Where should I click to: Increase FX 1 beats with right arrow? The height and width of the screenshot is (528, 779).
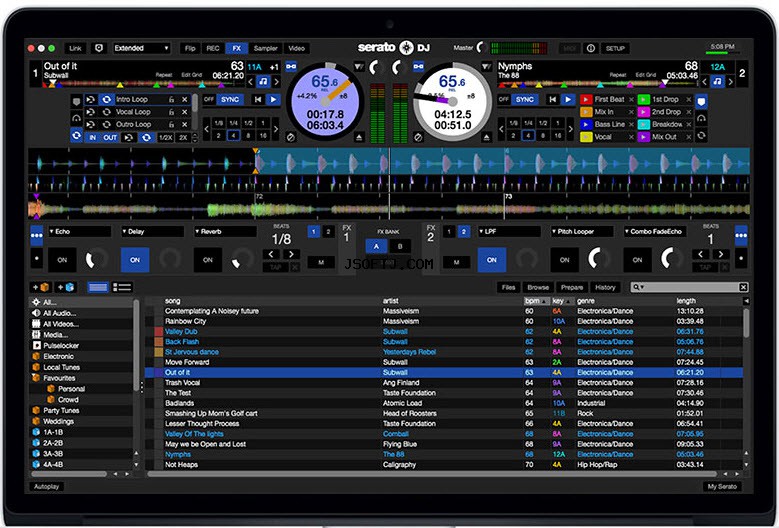[x=291, y=254]
